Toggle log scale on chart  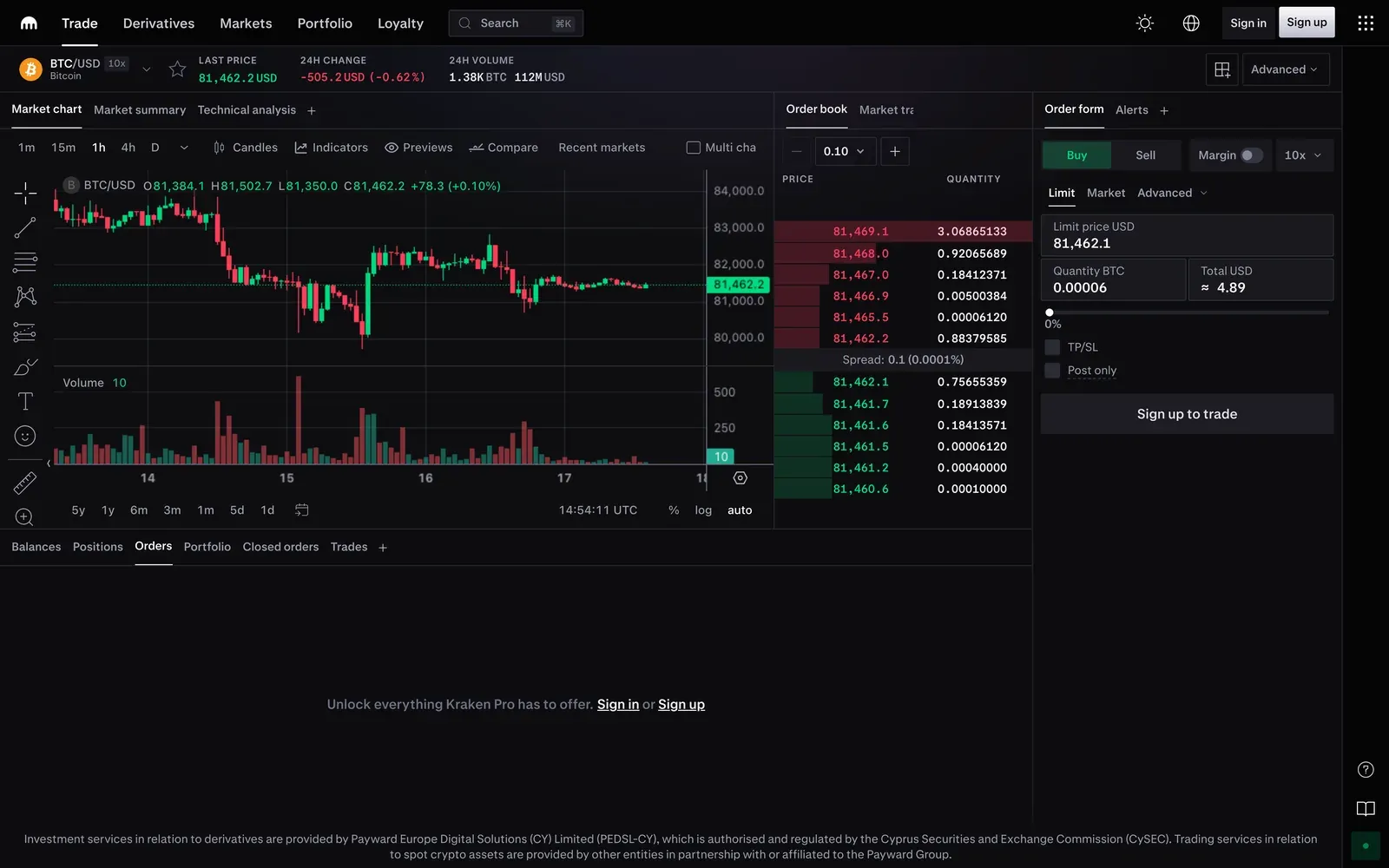click(703, 510)
